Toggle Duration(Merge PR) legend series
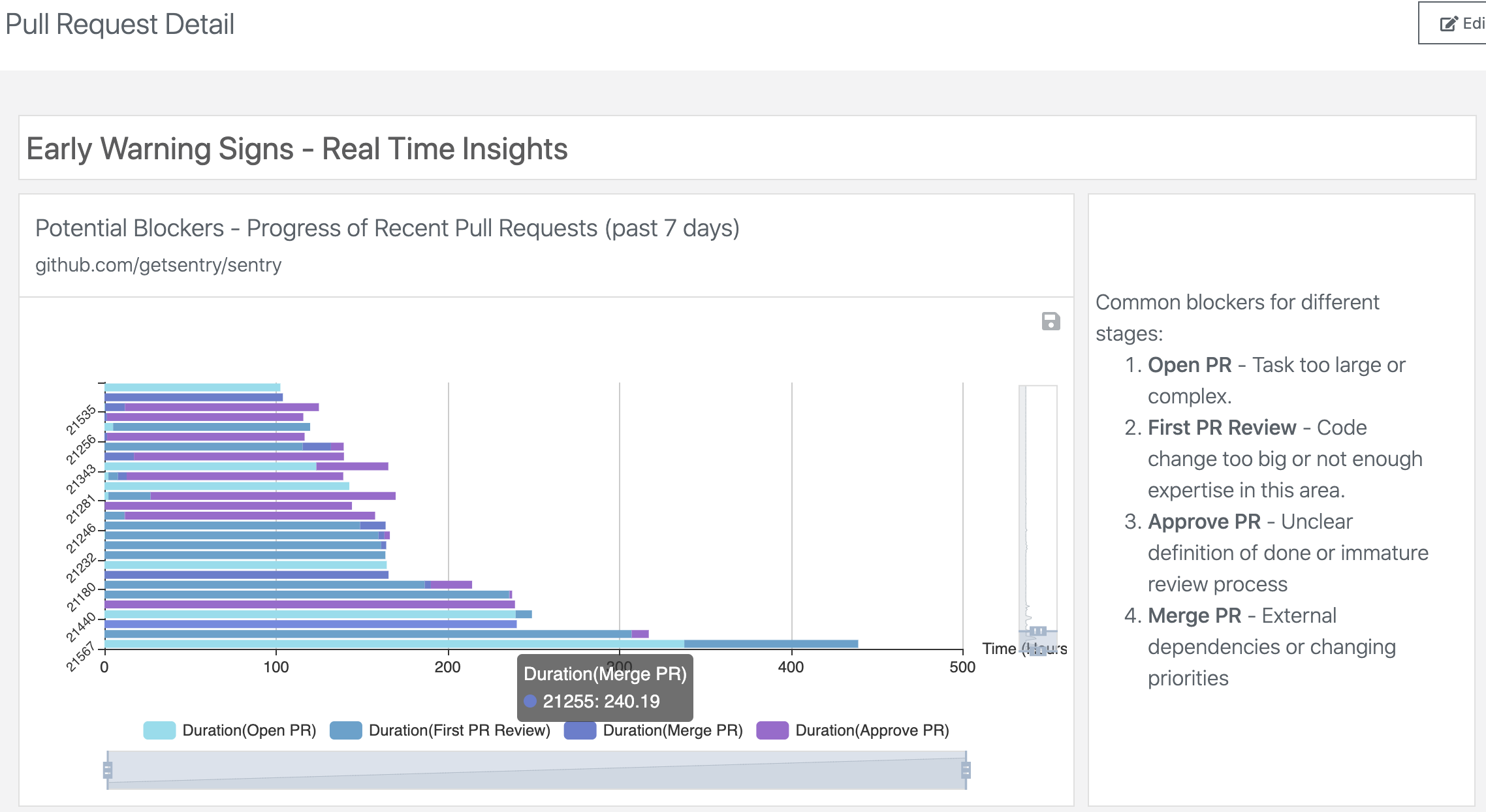1486x812 pixels. point(672,730)
